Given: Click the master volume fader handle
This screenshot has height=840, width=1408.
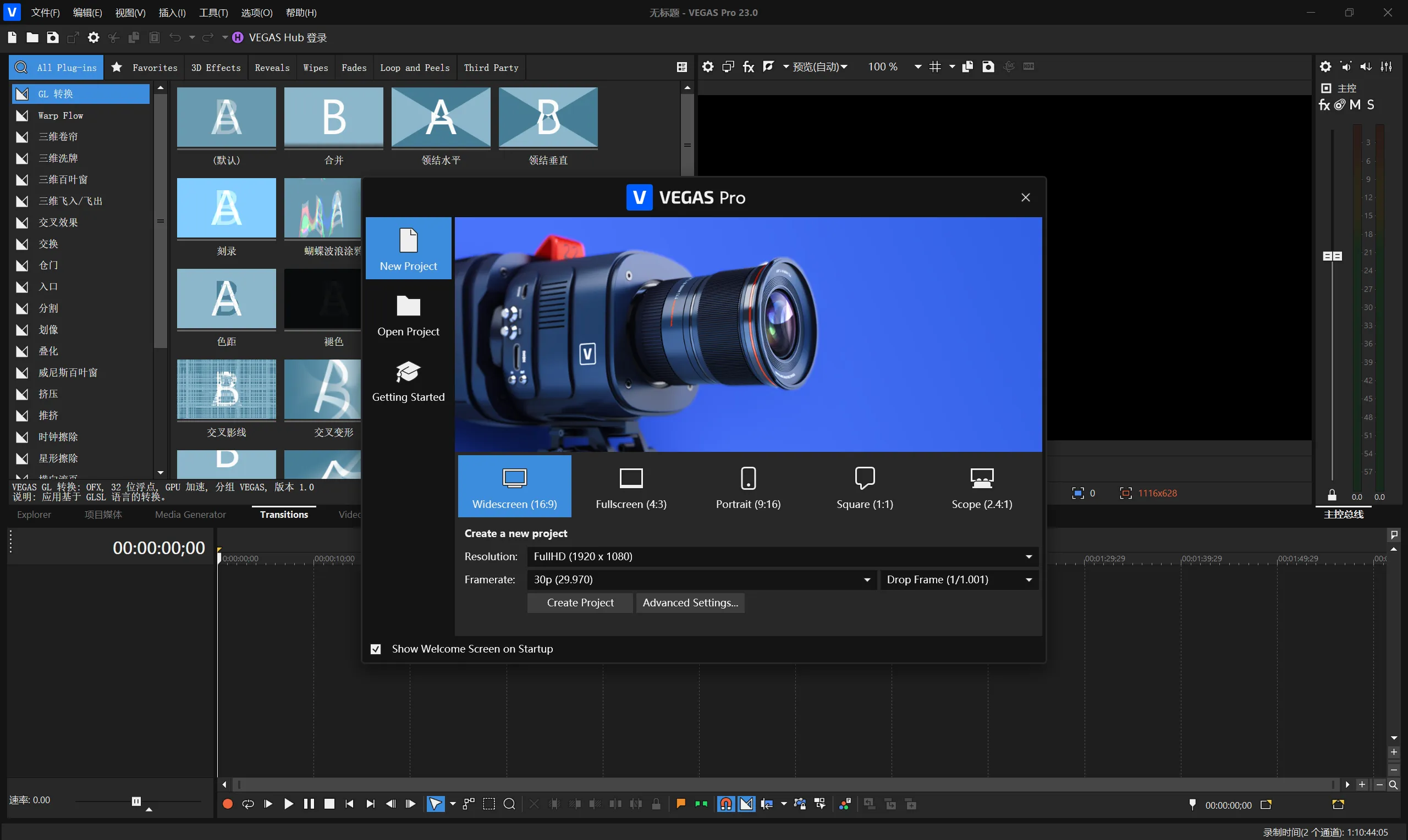Looking at the screenshot, I should tap(1332, 256).
